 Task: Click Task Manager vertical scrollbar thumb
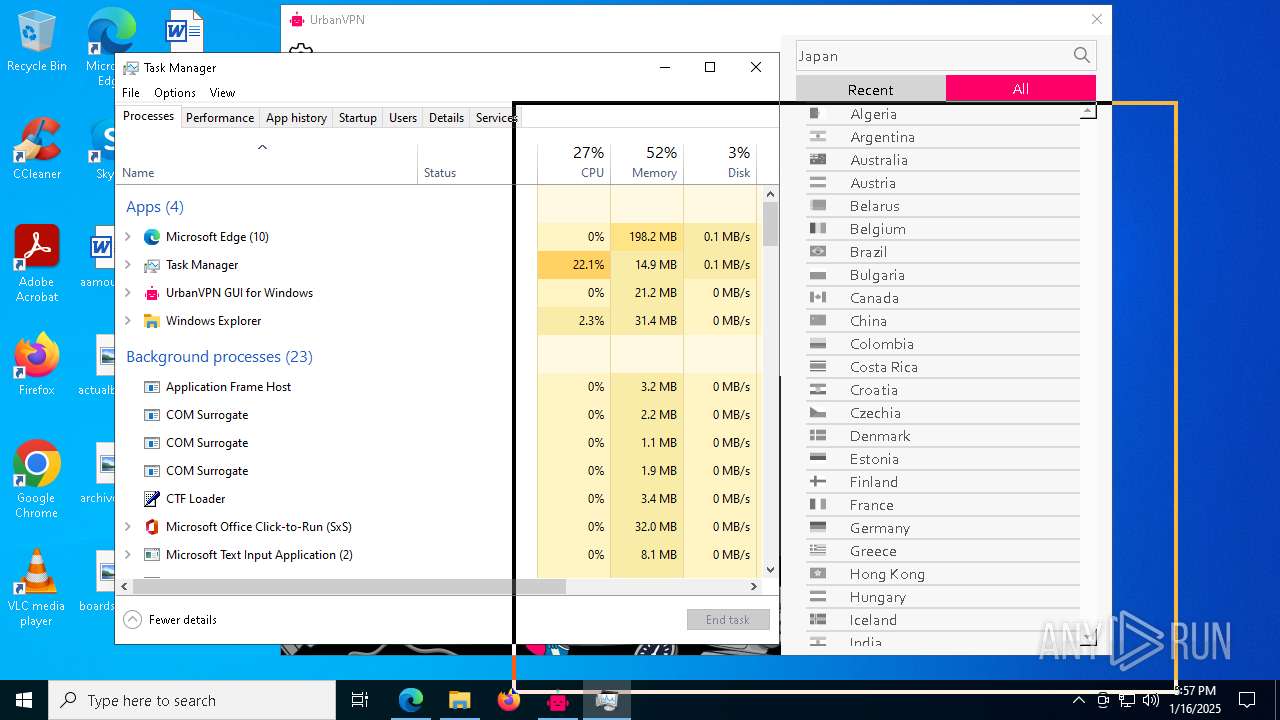(x=770, y=224)
